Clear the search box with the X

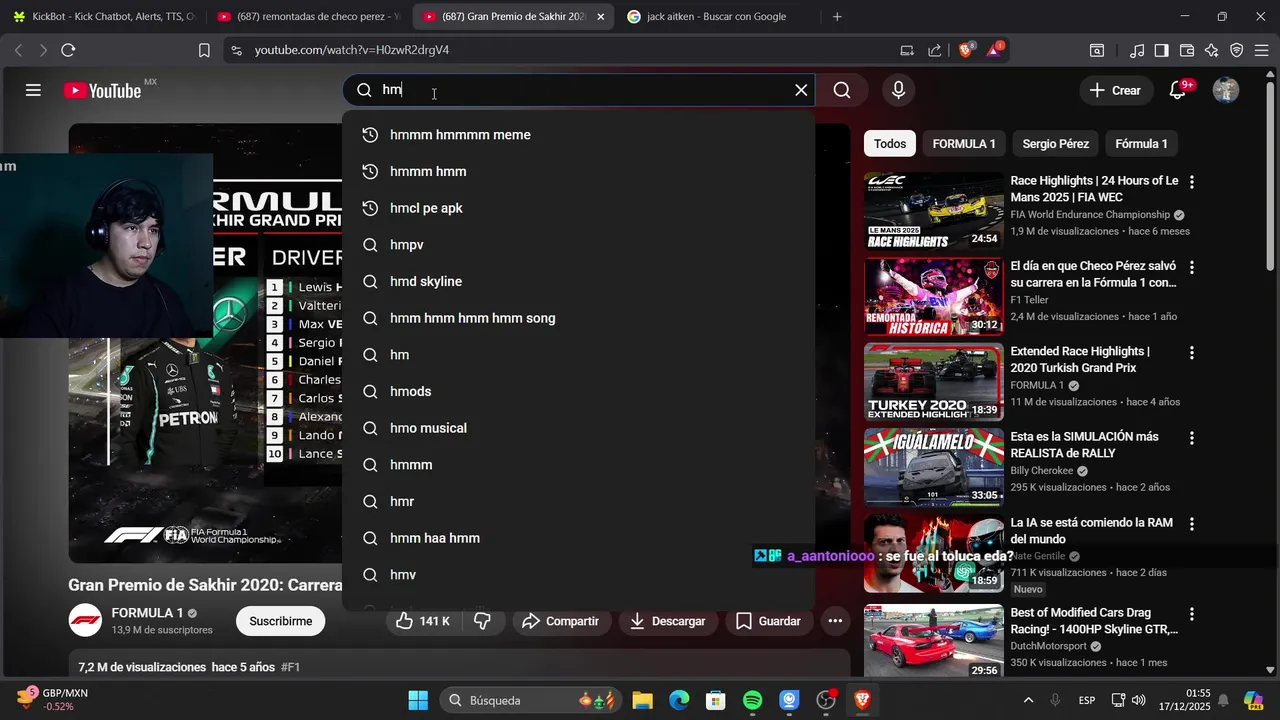click(801, 90)
